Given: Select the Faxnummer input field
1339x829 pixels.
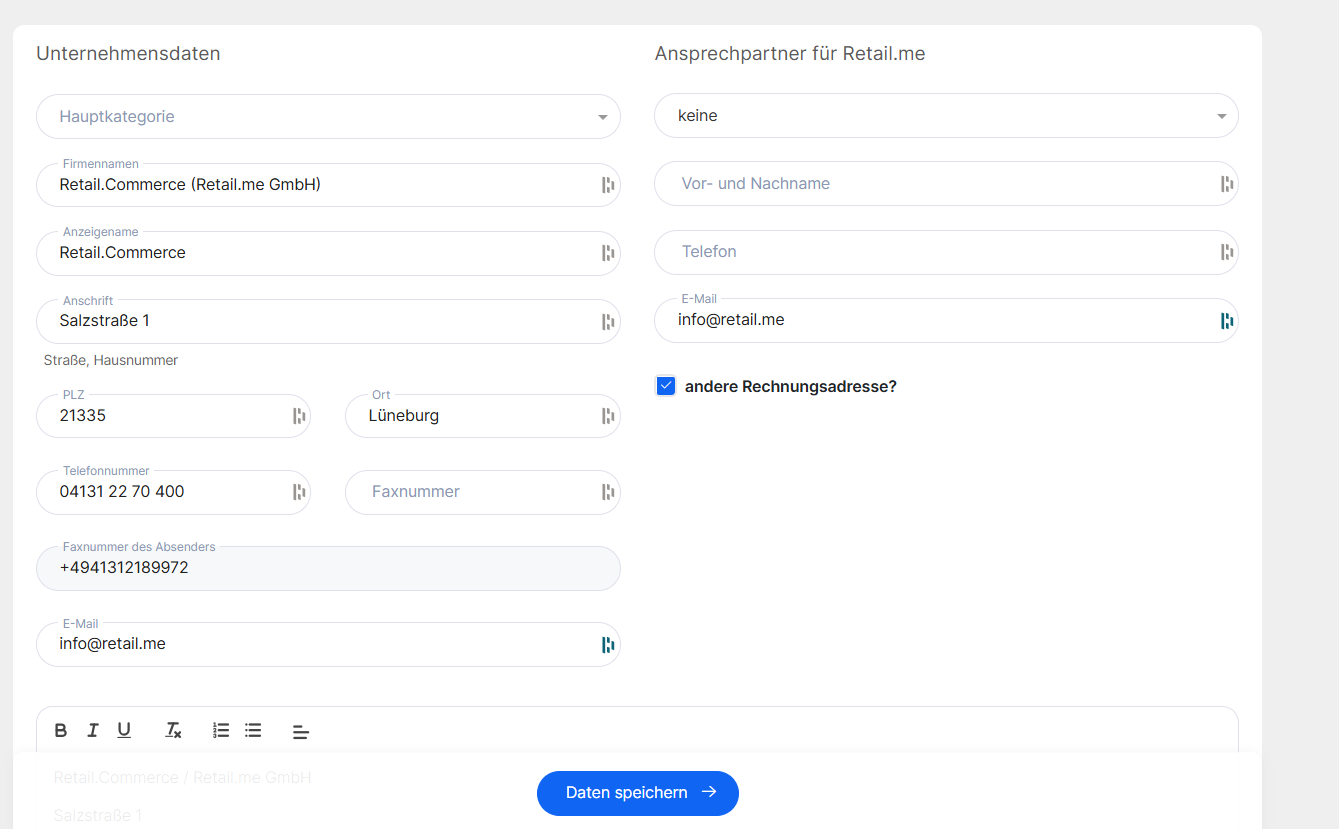Looking at the screenshot, I should (x=470, y=492).
